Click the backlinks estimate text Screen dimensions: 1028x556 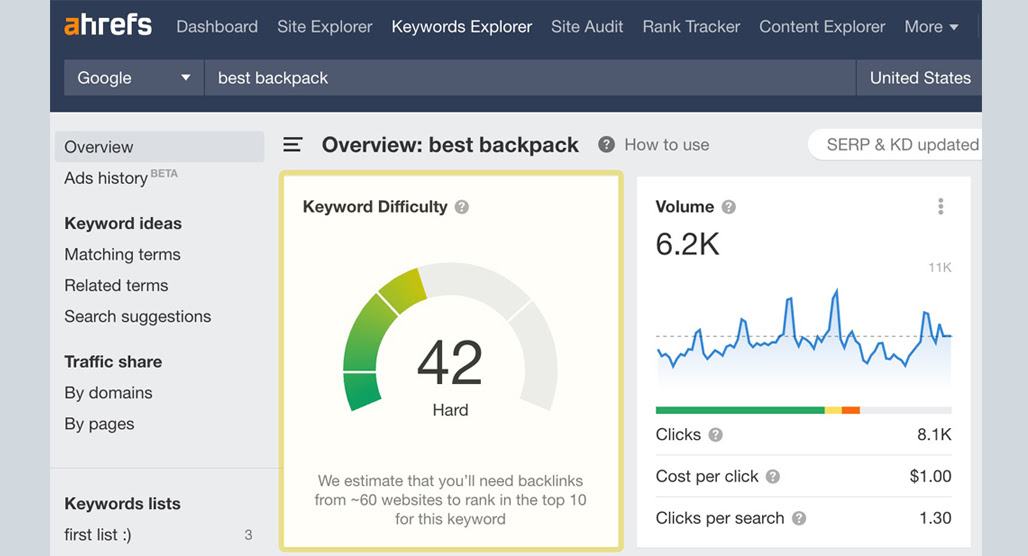tap(450, 500)
